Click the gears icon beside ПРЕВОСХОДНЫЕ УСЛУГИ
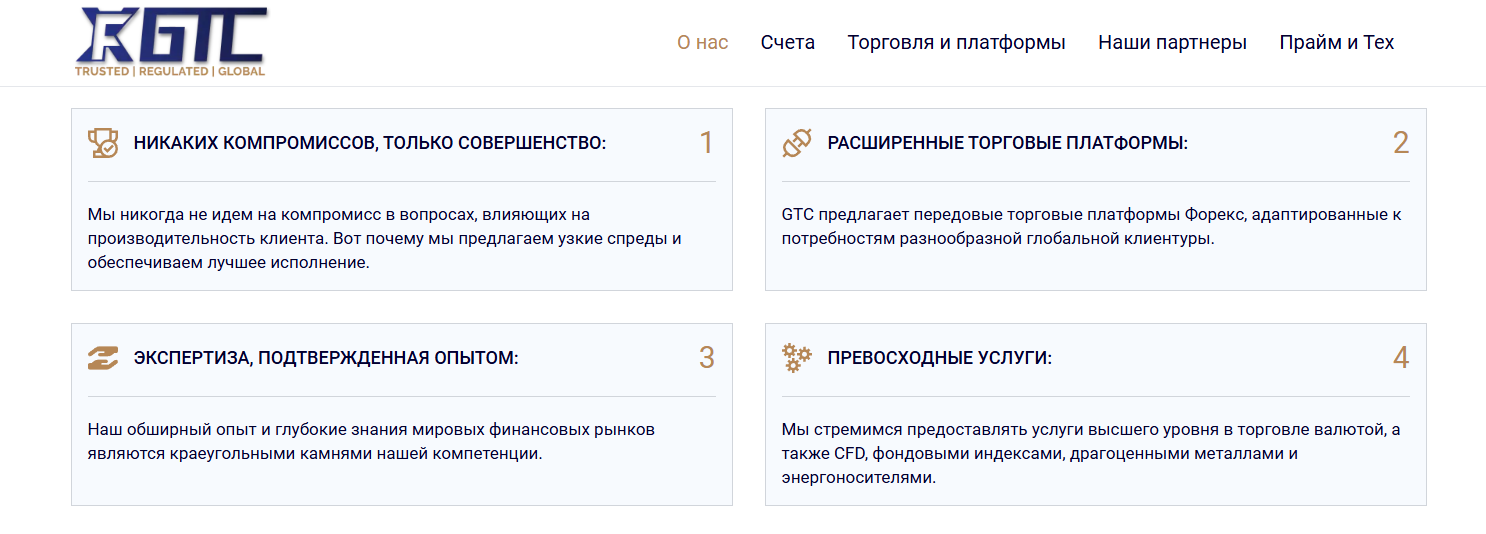The image size is (1486, 534). click(x=797, y=358)
